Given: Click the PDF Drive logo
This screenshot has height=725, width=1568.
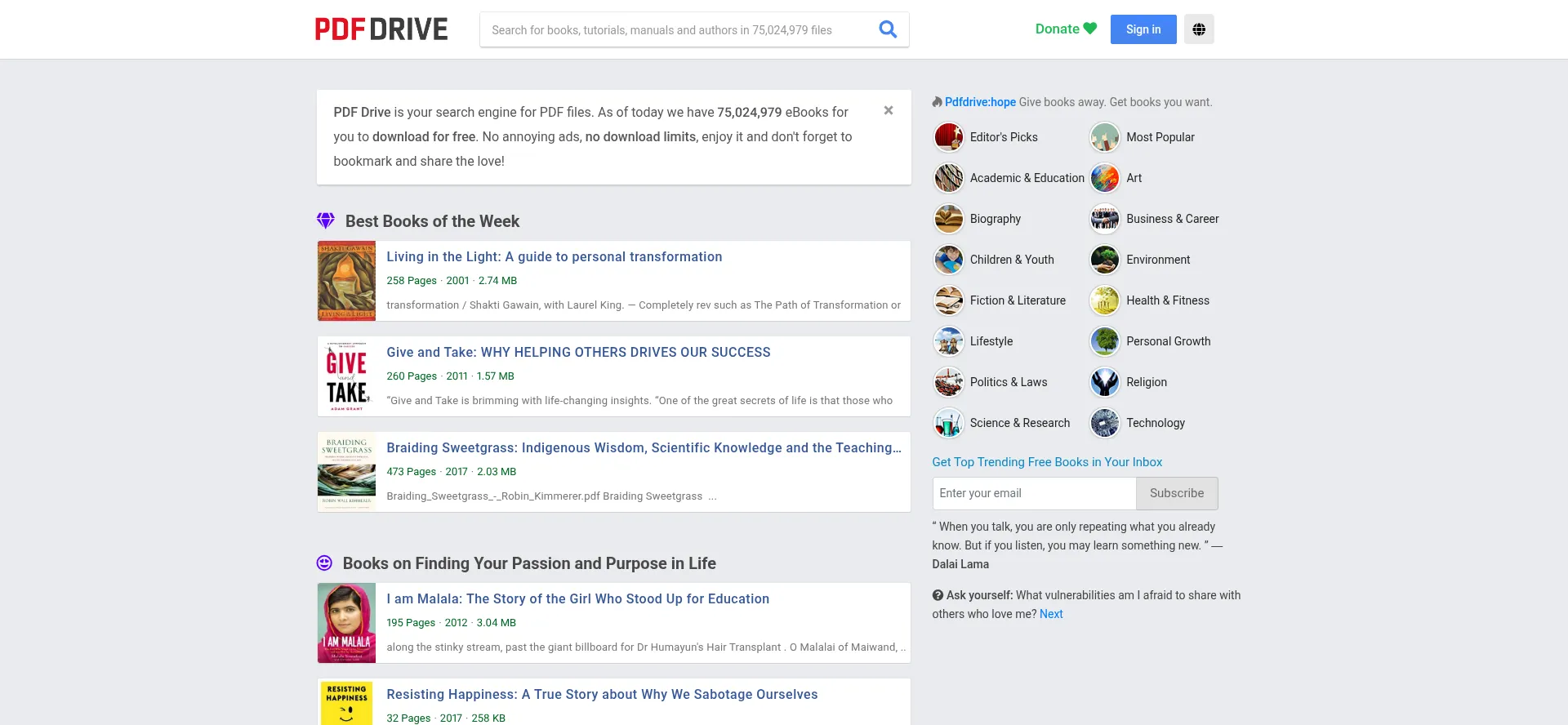Looking at the screenshot, I should [x=381, y=29].
